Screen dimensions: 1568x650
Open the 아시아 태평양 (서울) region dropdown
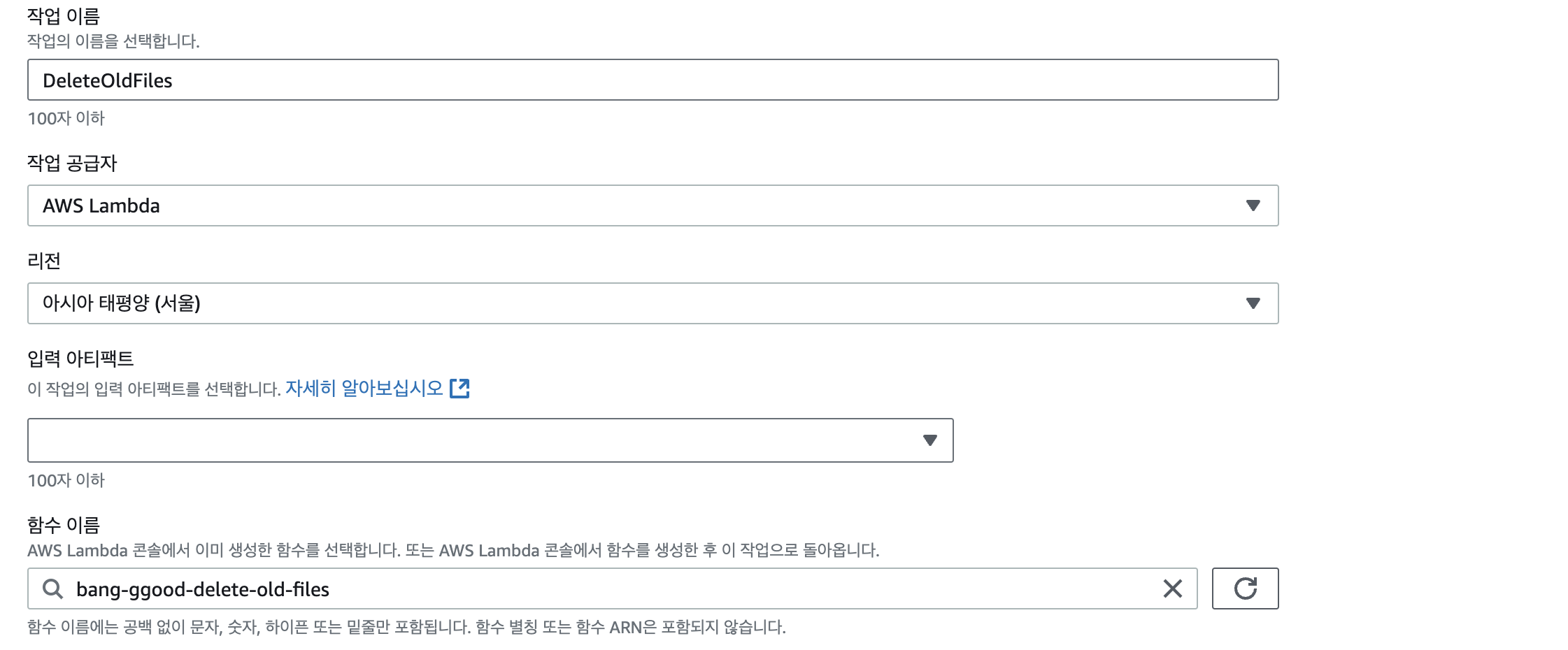[x=653, y=303]
